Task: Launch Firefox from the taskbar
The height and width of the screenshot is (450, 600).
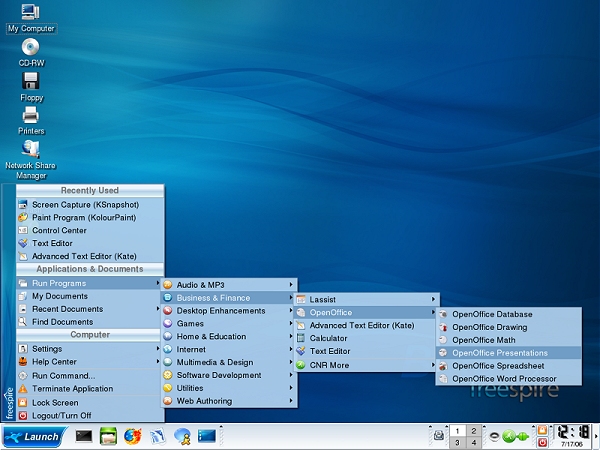Action: click(x=133, y=436)
